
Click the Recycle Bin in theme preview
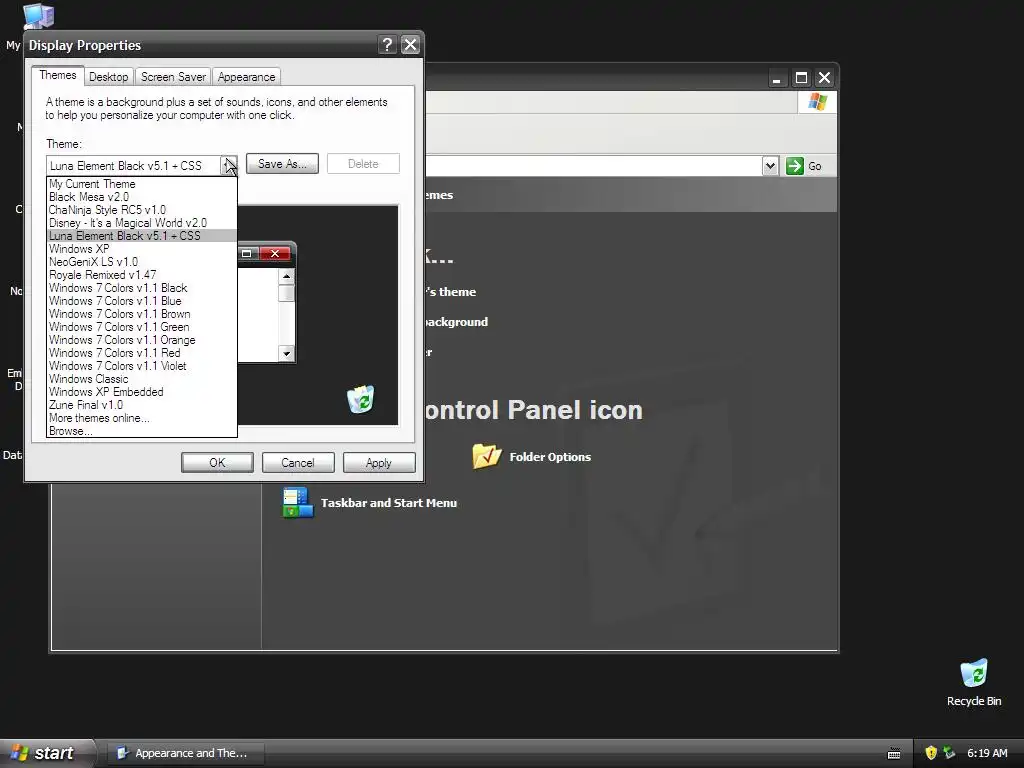point(360,399)
